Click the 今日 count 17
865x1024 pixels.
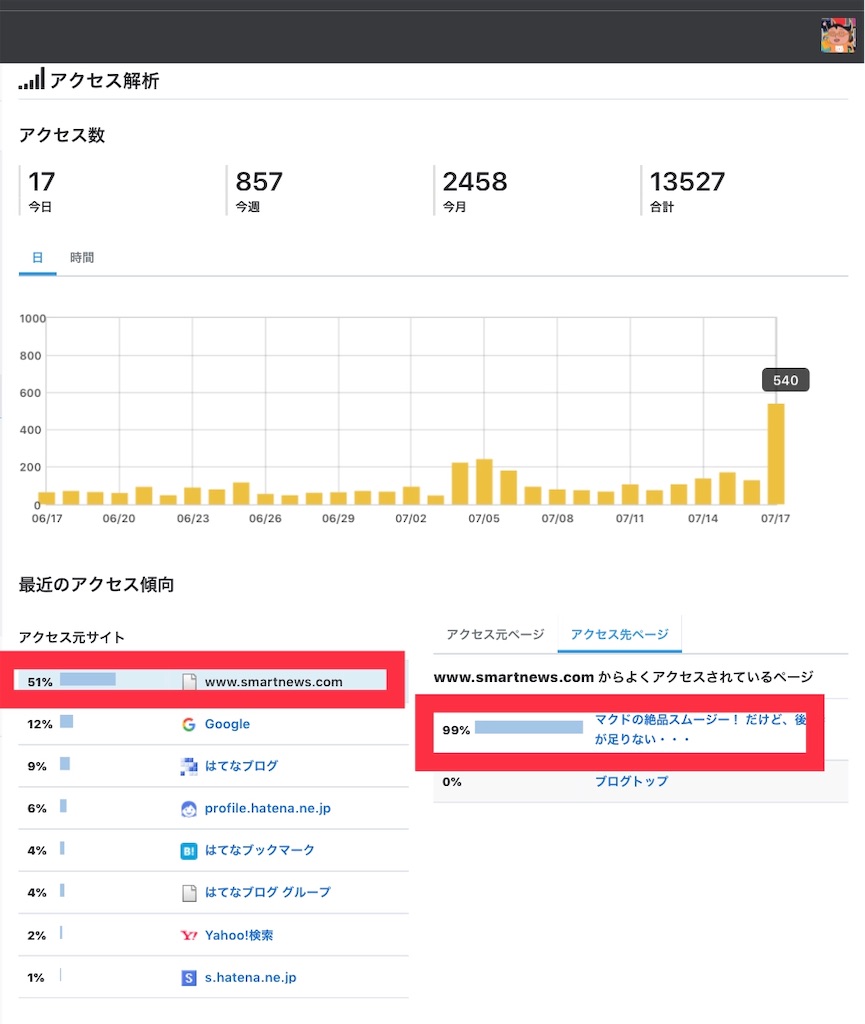pos(41,182)
